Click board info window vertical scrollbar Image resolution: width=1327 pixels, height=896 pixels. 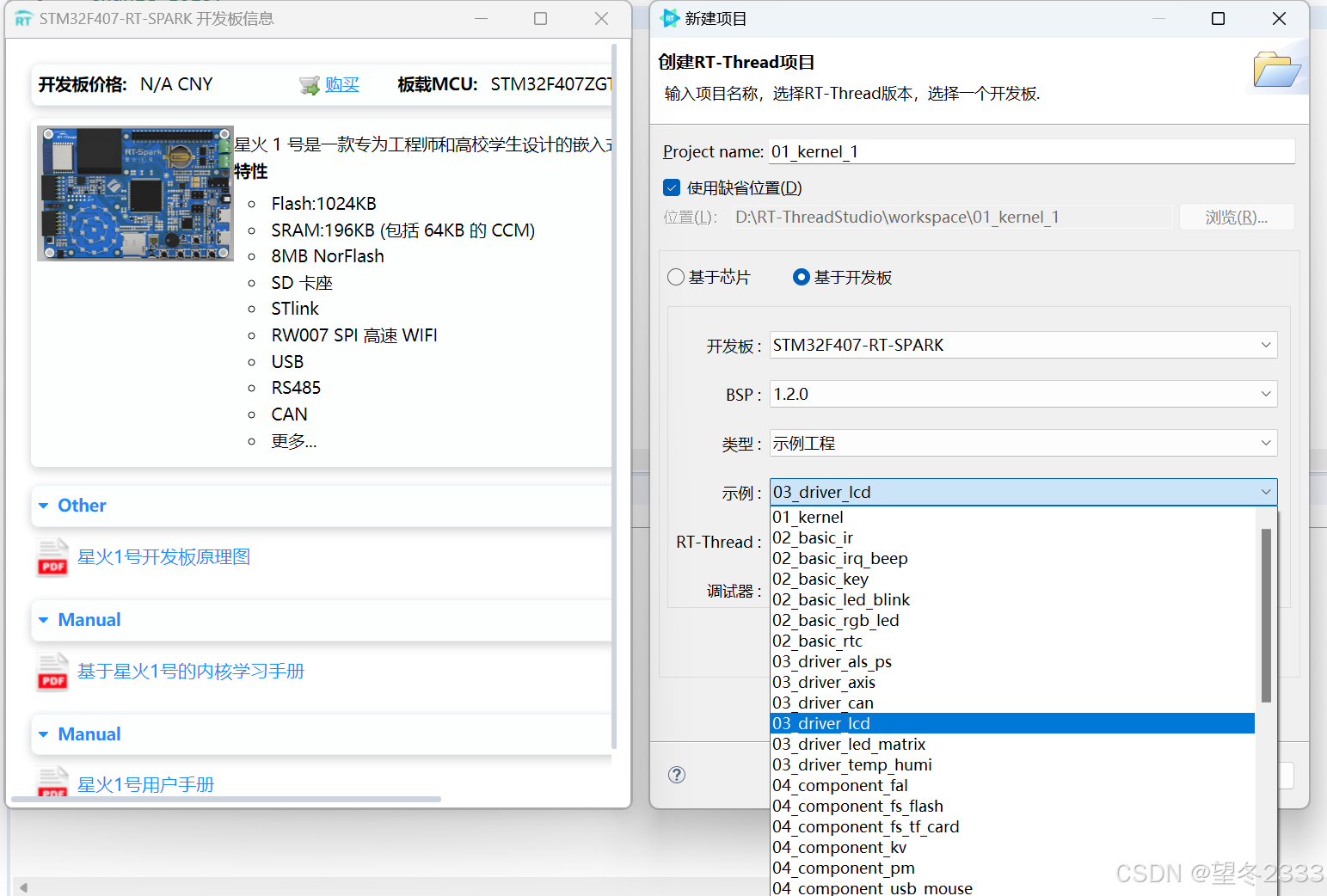[x=614, y=396]
